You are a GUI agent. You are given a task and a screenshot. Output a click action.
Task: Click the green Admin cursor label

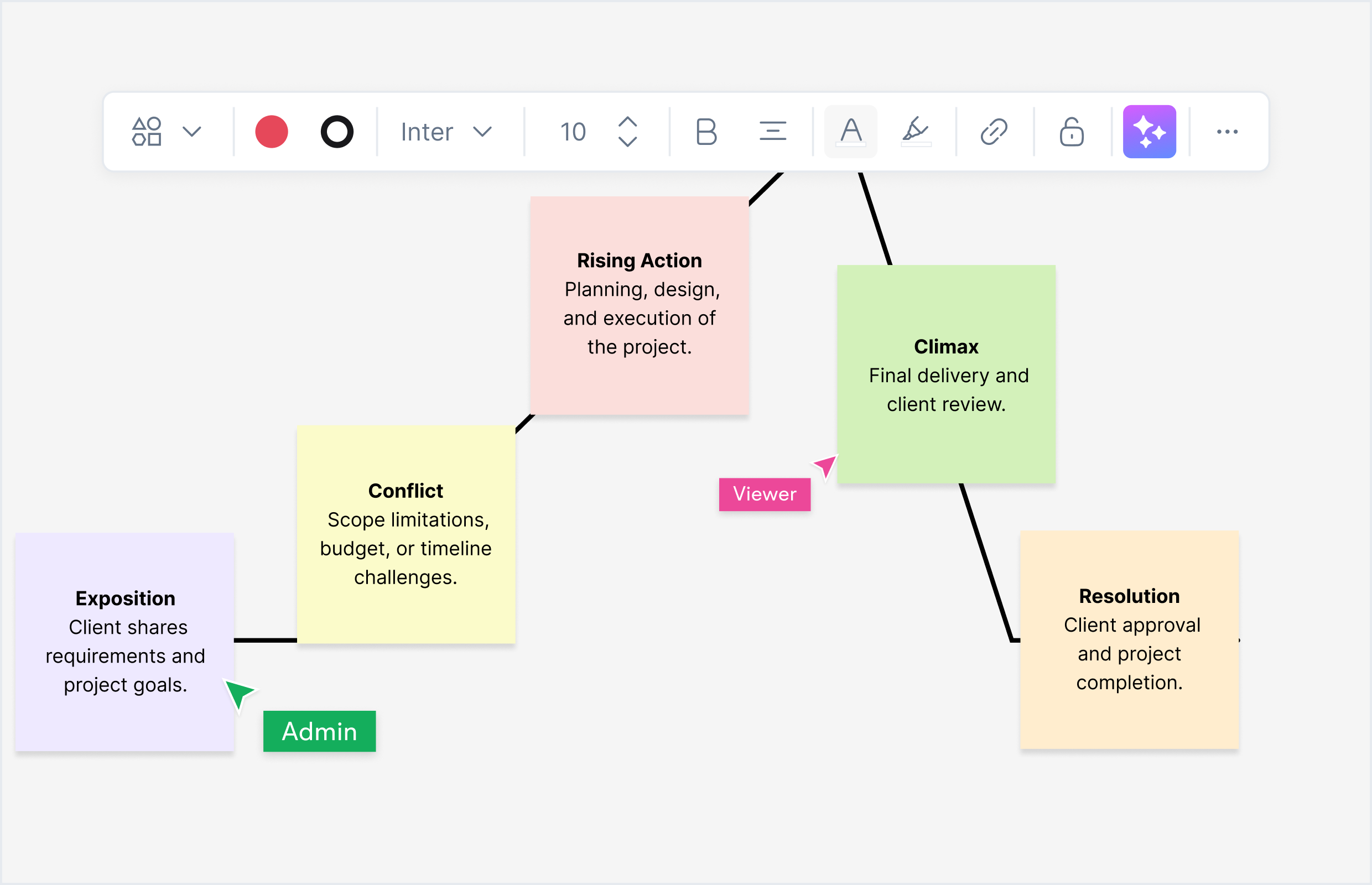pos(320,731)
